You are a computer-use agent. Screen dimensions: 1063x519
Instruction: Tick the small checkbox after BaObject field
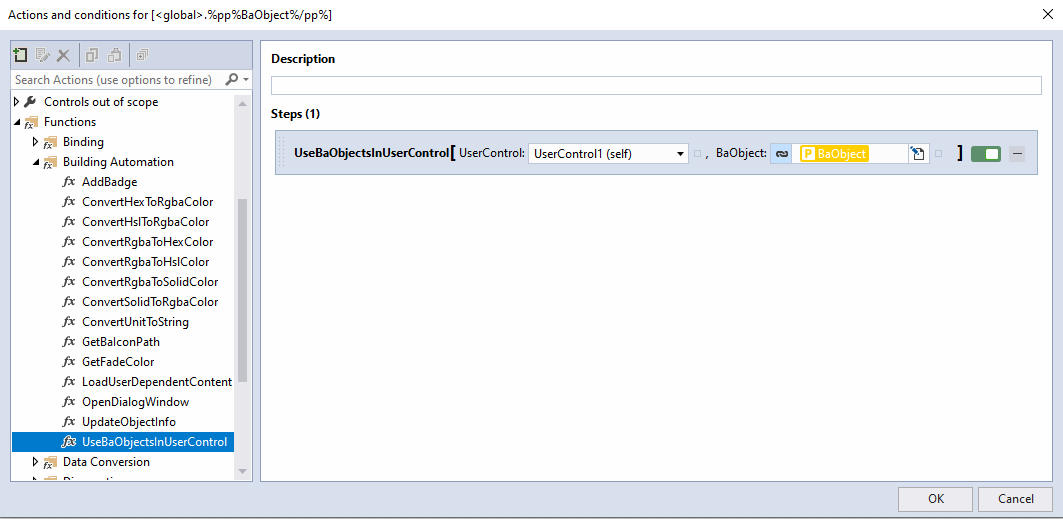pyautogui.click(x=938, y=154)
